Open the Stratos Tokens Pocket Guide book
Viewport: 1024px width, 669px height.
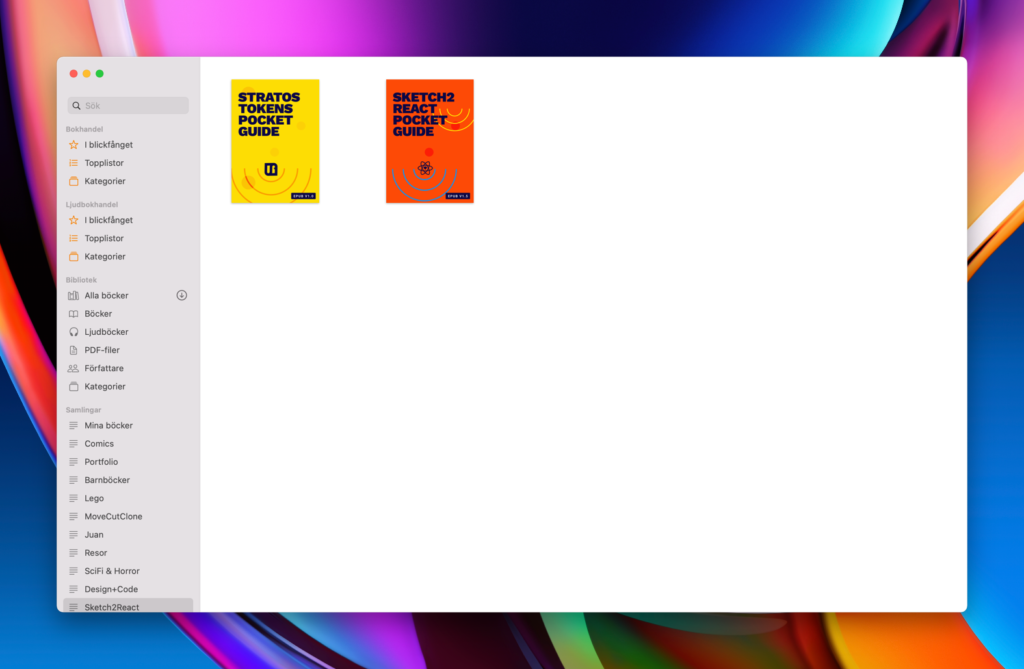[275, 141]
